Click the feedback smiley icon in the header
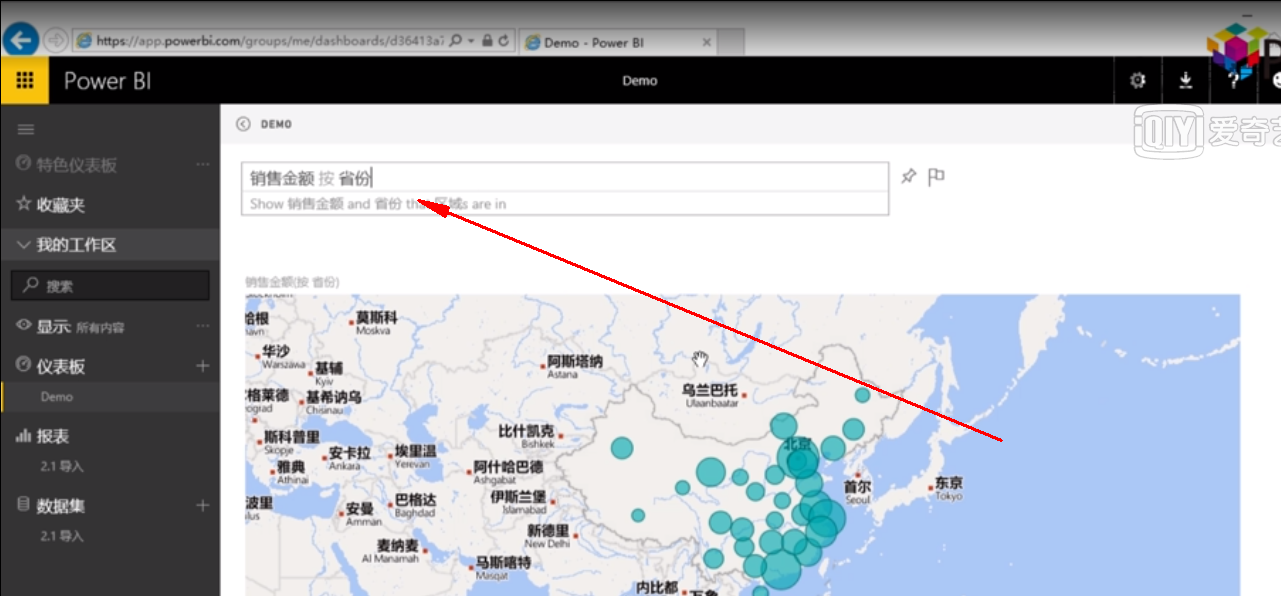This screenshot has width=1281, height=596. [x=1275, y=81]
